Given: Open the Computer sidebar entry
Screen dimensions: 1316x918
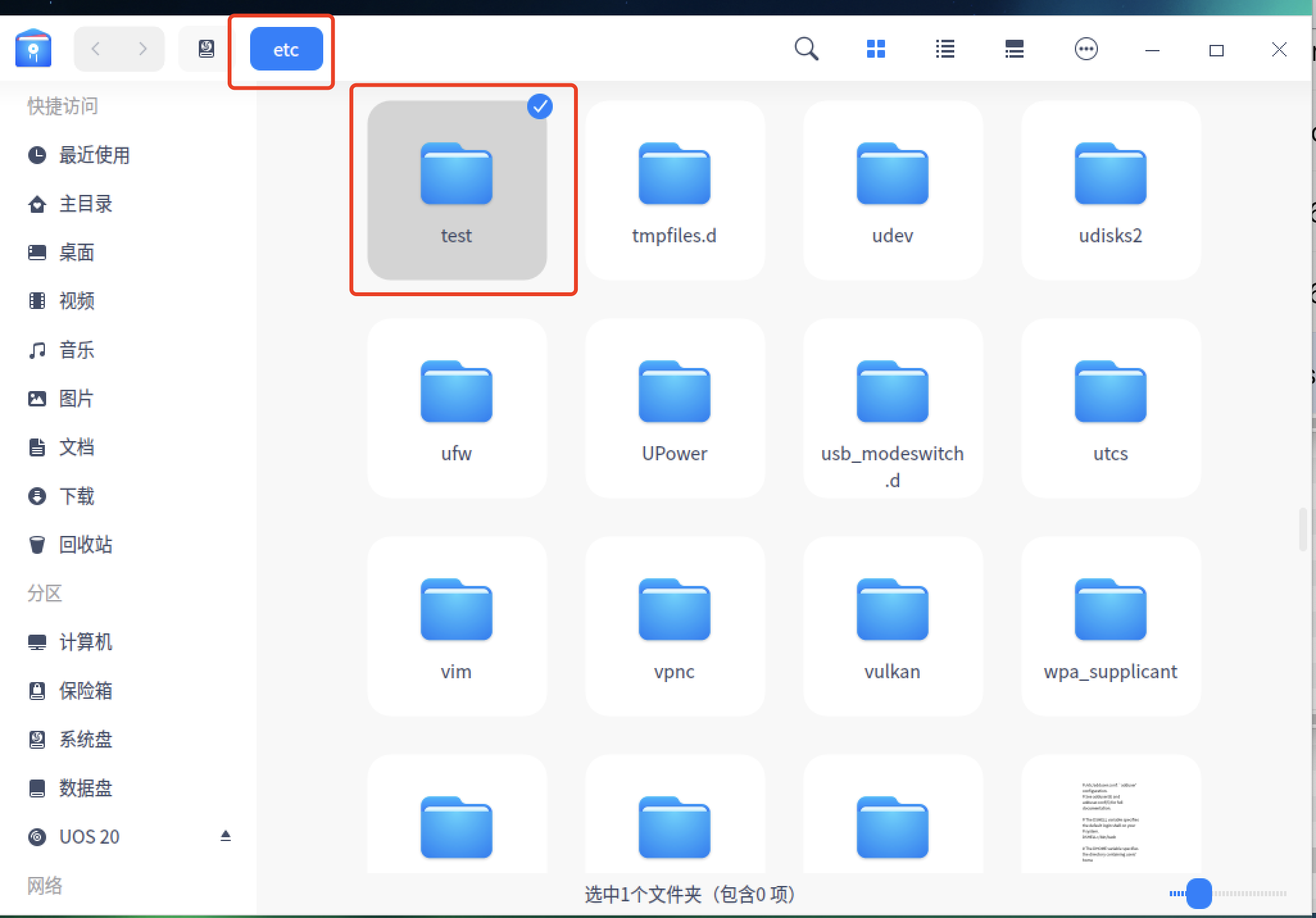Looking at the screenshot, I should pos(85,642).
